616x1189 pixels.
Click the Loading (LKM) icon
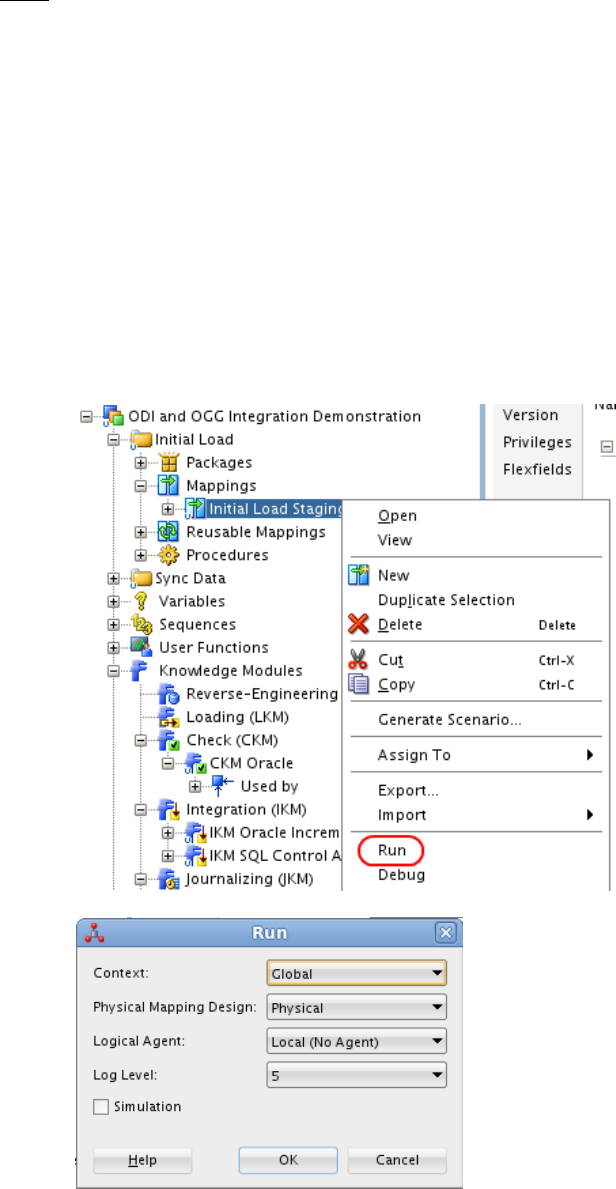168,717
